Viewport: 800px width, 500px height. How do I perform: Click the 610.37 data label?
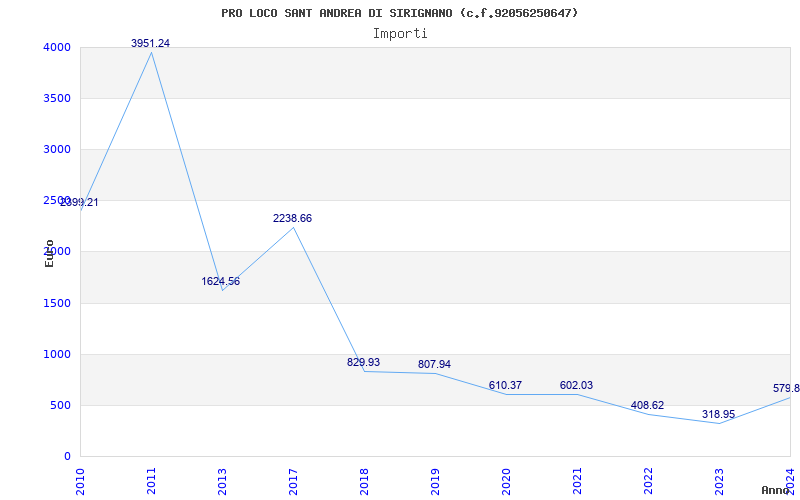click(x=505, y=385)
